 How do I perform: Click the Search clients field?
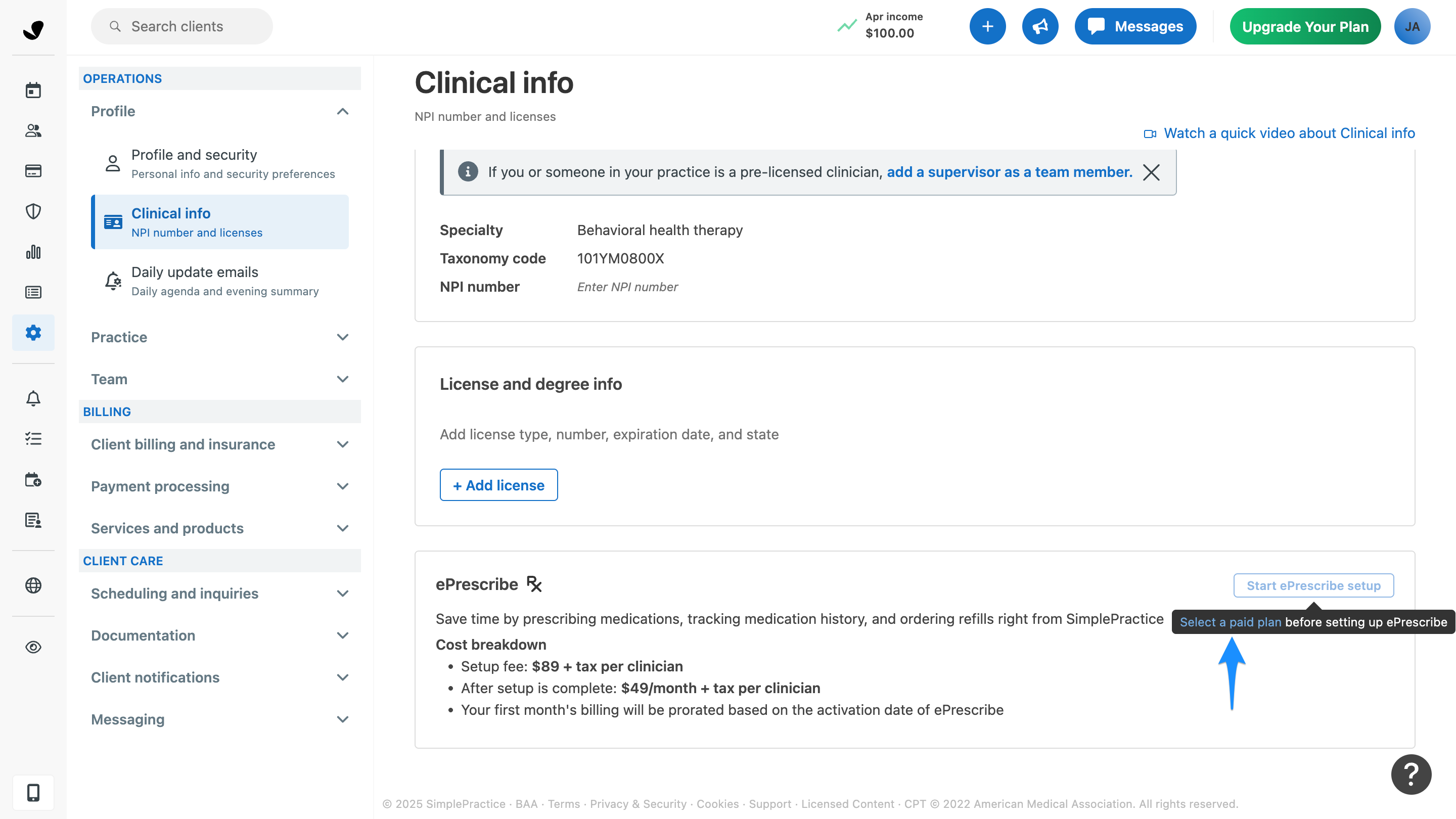pyautogui.click(x=181, y=26)
